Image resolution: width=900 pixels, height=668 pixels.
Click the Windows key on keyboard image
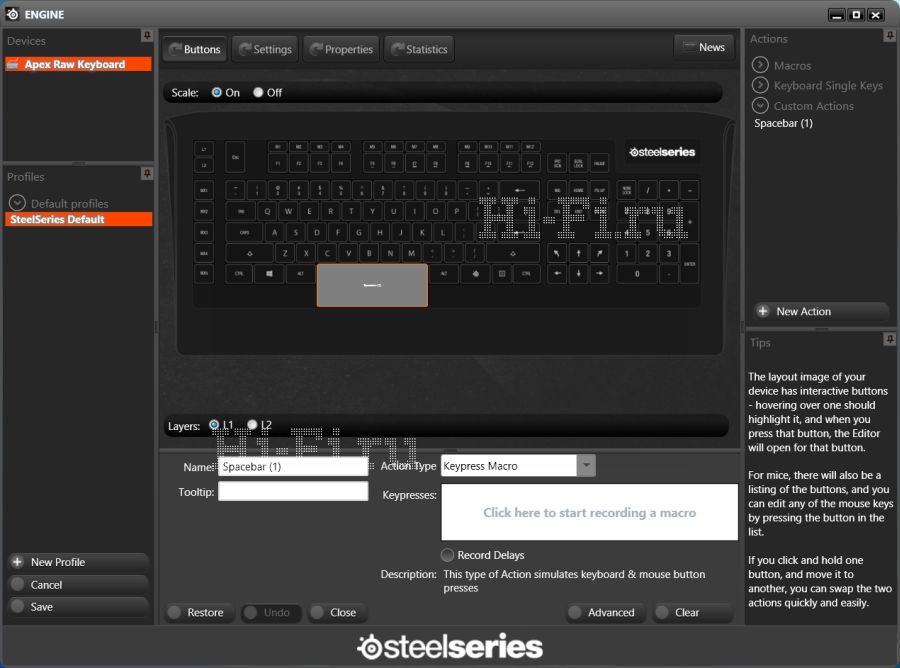[x=269, y=273]
